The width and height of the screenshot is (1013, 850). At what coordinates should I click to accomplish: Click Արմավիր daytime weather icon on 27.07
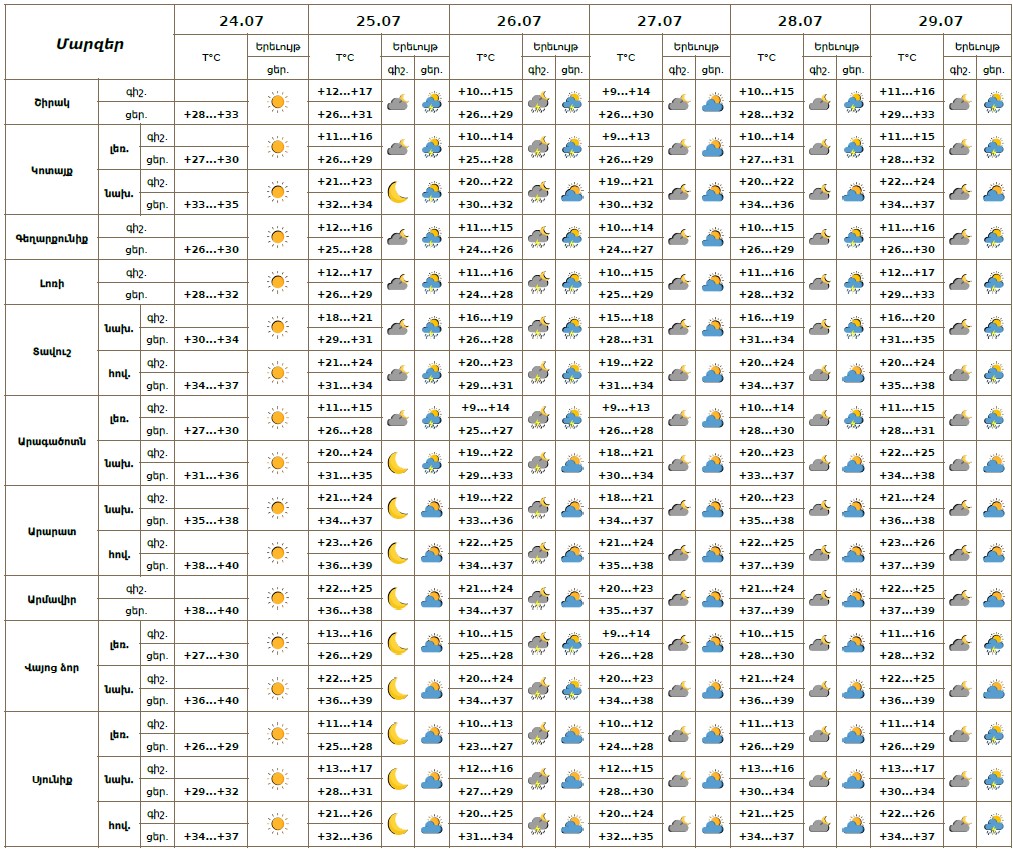[x=712, y=599]
